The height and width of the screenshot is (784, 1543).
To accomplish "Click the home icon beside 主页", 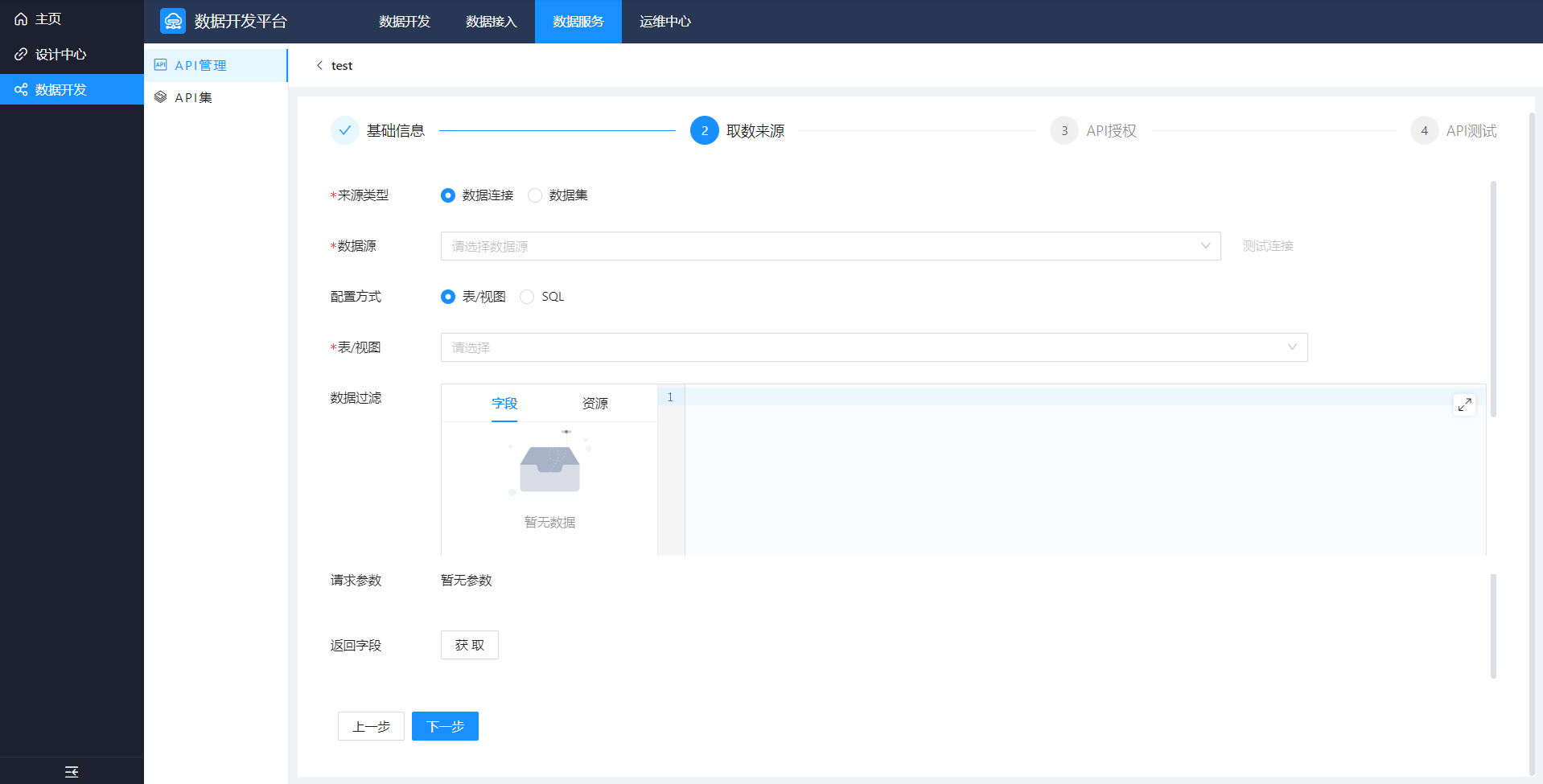I will [21, 19].
